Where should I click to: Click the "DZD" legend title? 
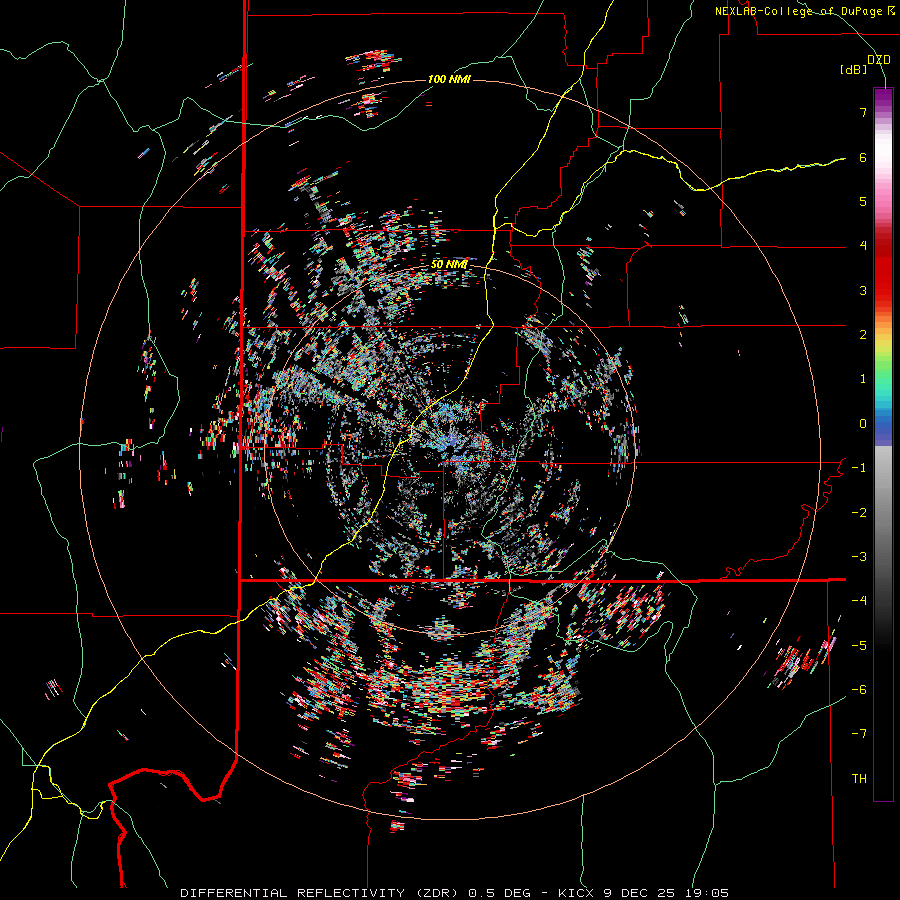(879, 60)
